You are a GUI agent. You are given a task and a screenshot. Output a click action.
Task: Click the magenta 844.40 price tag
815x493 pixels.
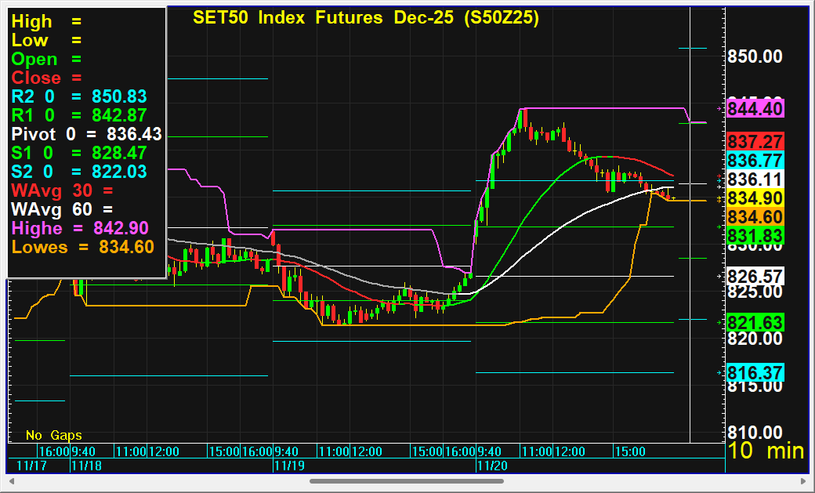click(756, 109)
